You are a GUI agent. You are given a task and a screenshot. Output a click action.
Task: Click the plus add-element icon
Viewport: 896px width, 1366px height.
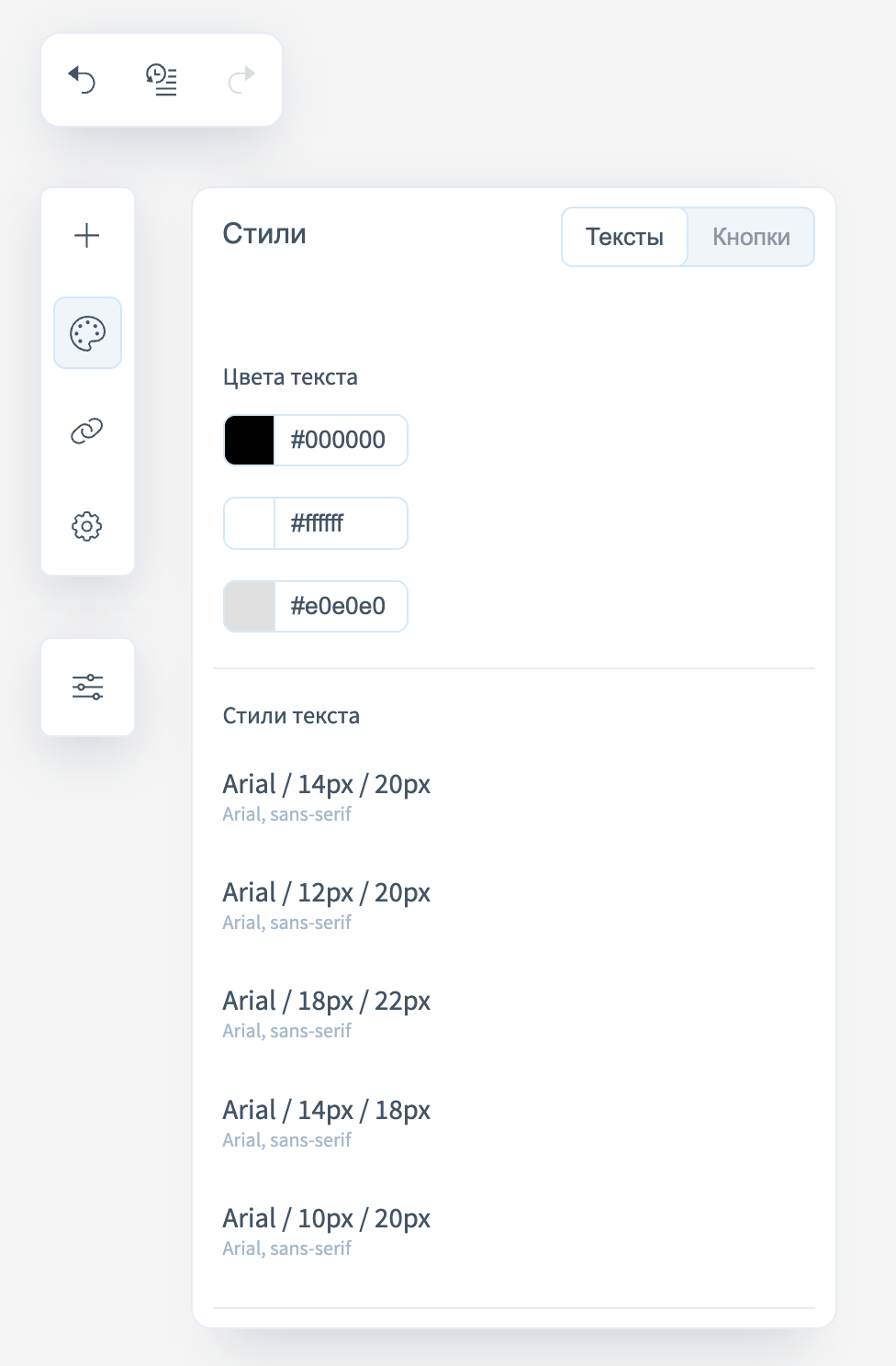tap(87, 236)
